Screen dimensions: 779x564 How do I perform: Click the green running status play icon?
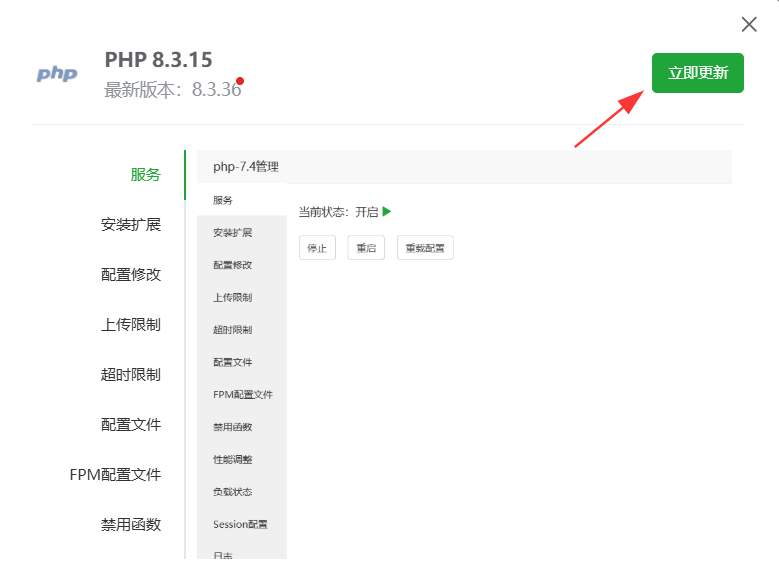[387, 212]
